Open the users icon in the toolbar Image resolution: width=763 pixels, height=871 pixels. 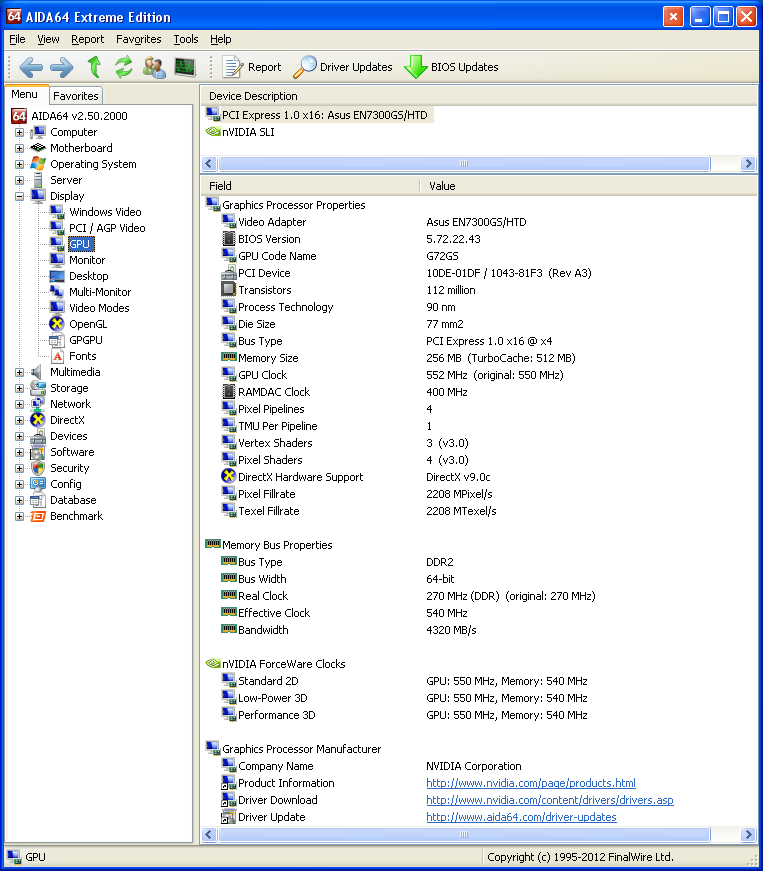tap(154, 67)
